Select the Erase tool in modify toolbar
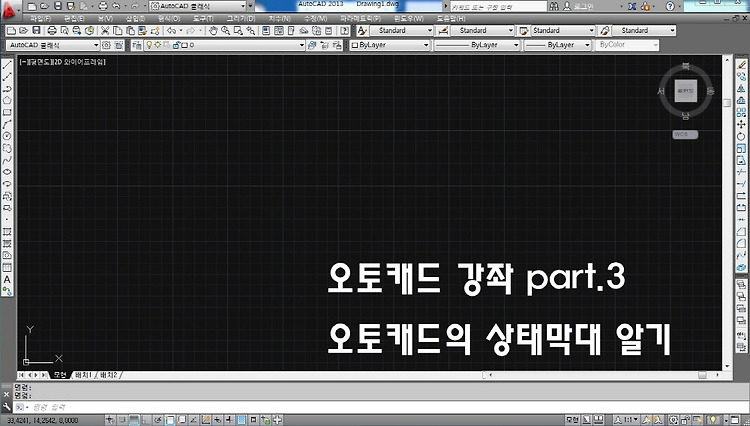 [741, 65]
